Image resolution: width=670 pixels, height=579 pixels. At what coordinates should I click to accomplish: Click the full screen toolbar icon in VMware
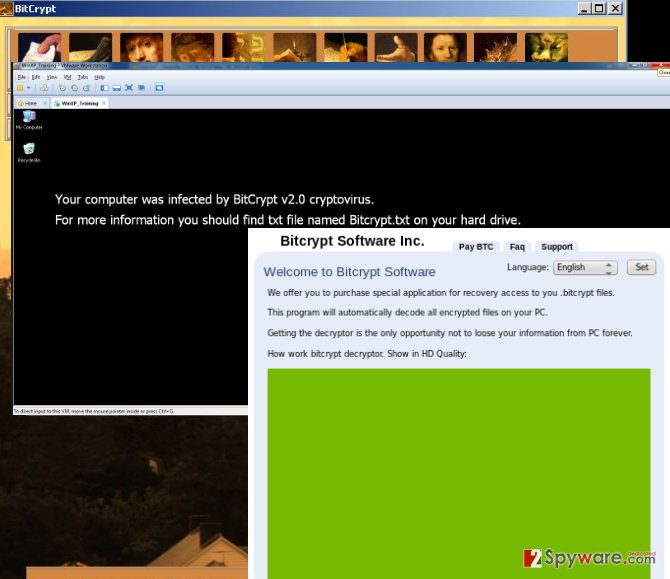(129, 88)
